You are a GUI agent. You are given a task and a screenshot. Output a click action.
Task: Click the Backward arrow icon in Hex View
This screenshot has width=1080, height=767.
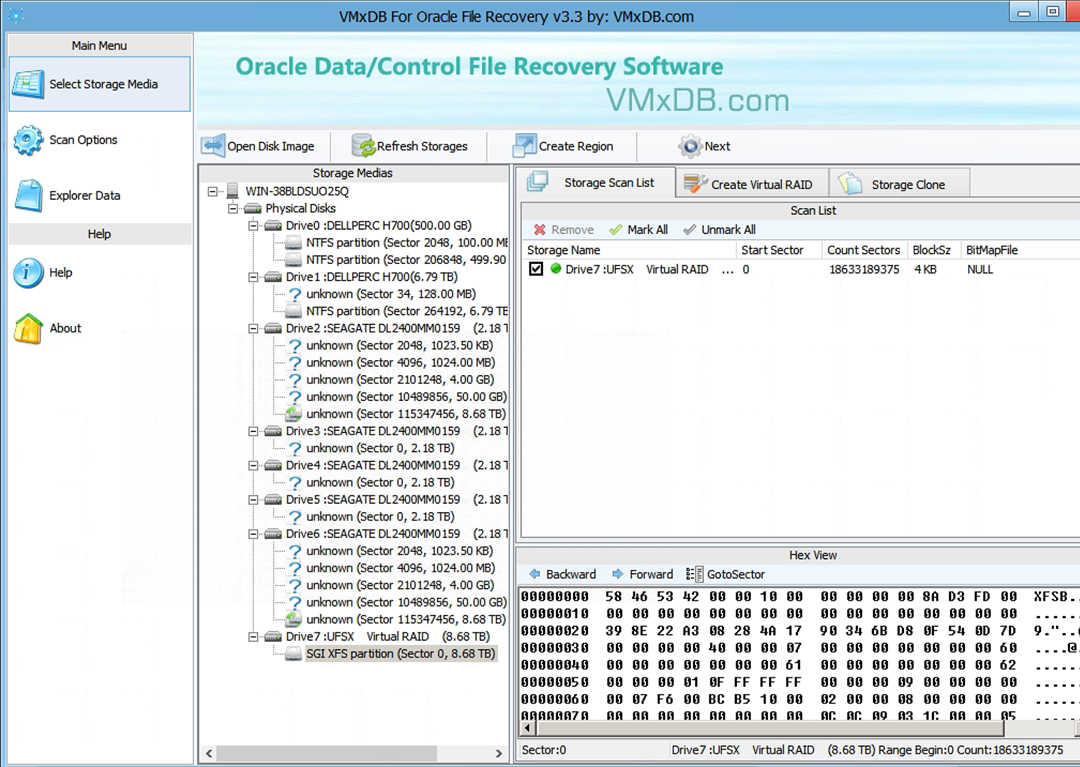click(534, 574)
